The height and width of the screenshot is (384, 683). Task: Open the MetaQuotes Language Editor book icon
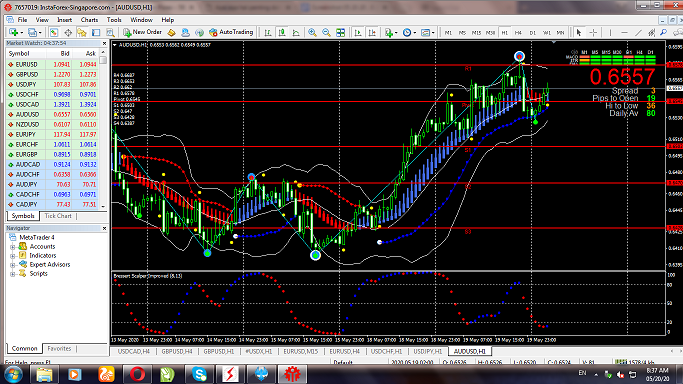(172, 32)
